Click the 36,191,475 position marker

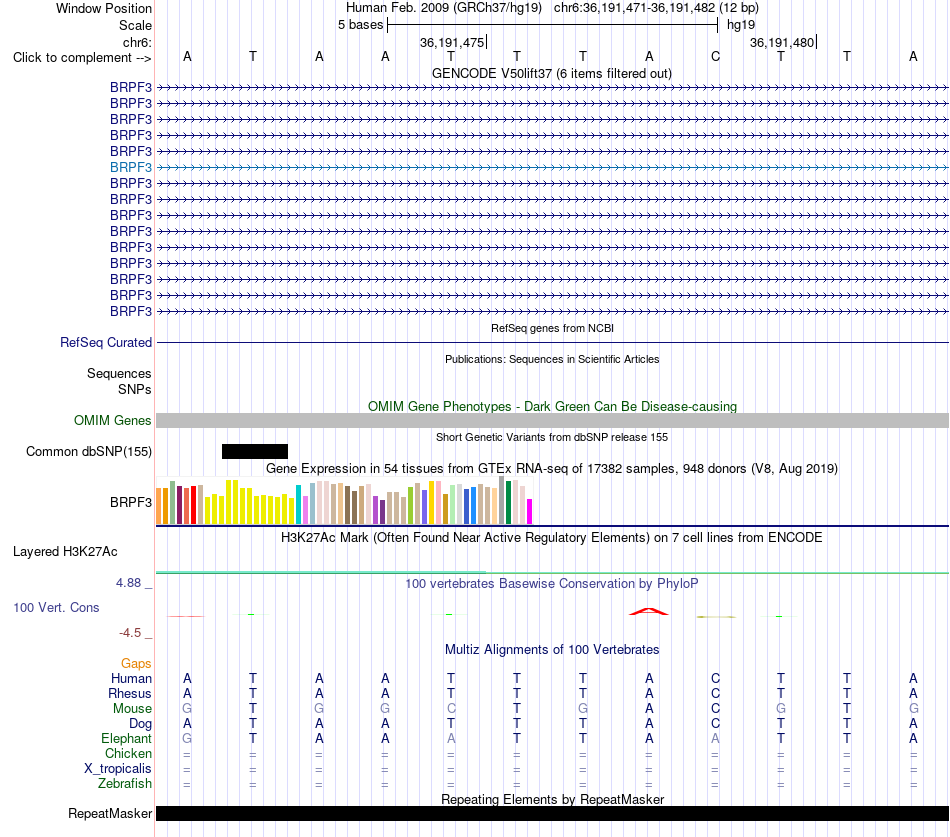click(452, 42)
